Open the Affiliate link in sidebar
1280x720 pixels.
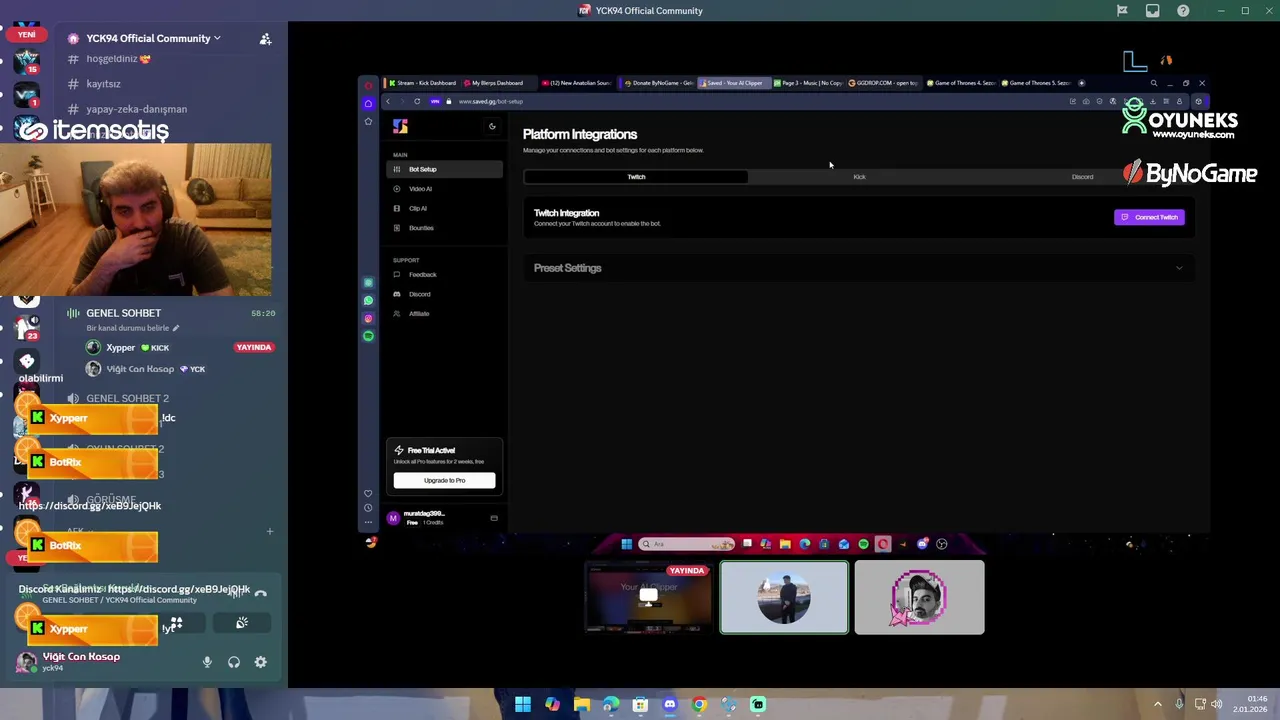(x=444, y=314)
